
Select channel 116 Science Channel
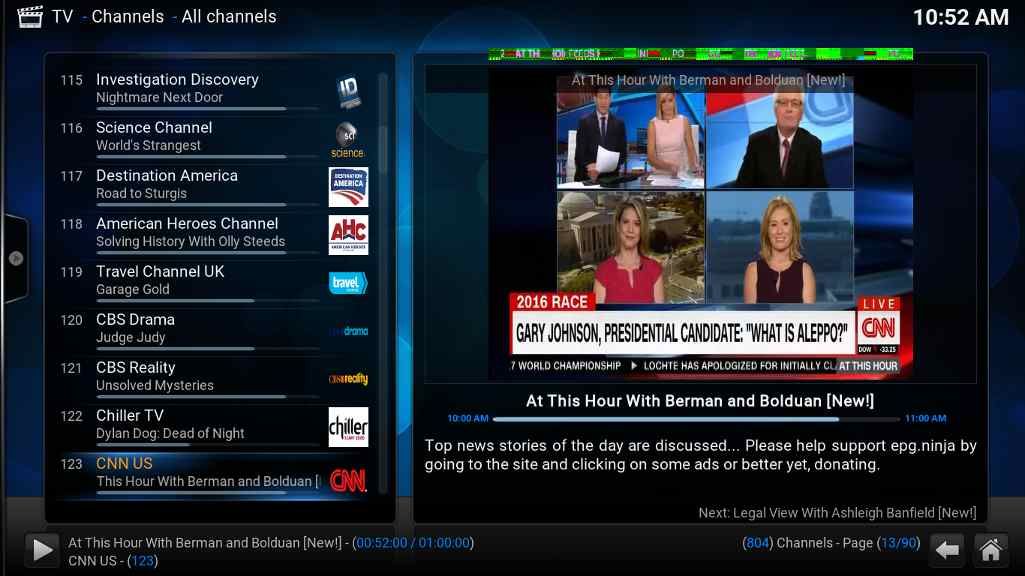216,139
